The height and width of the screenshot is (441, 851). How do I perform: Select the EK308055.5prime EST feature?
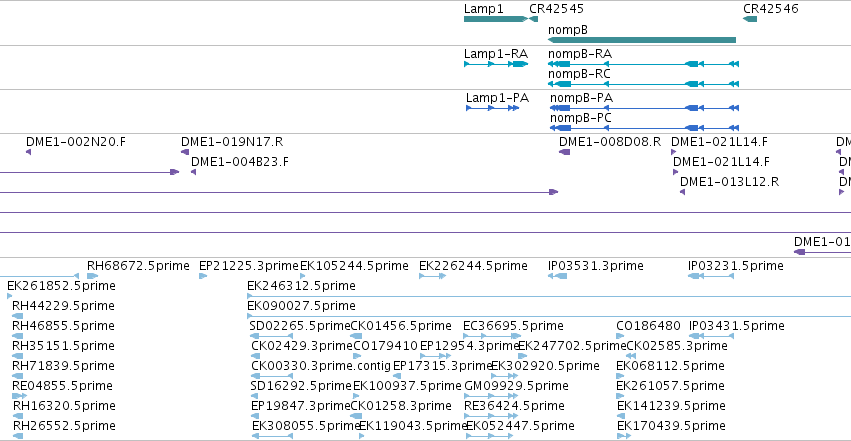pos(272,436)
